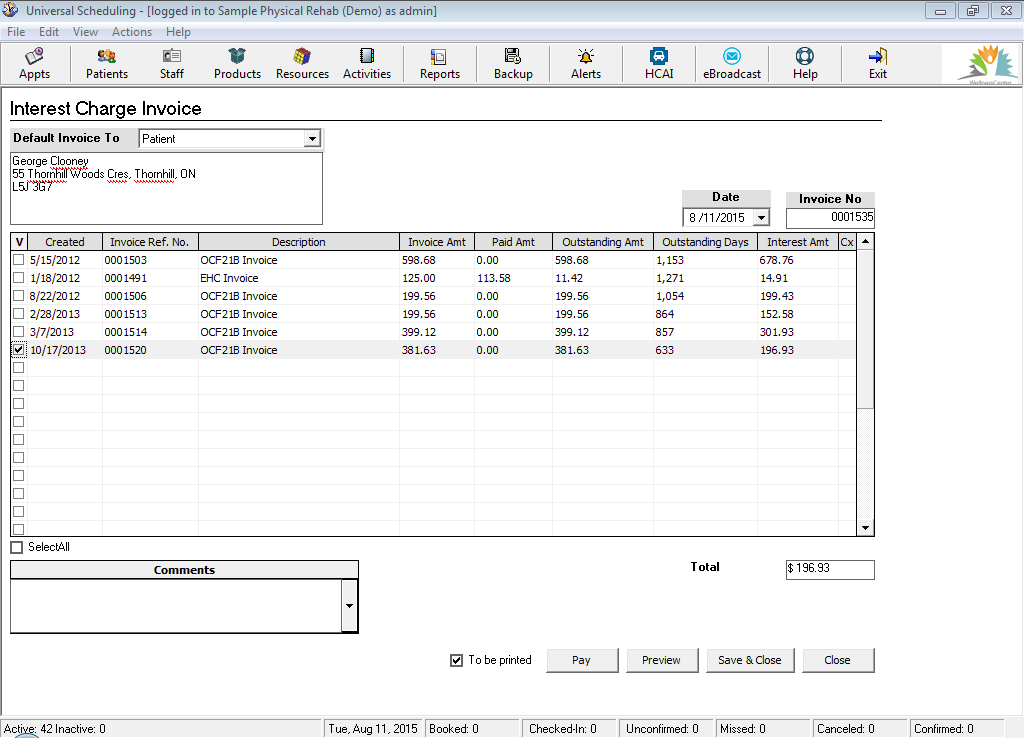The image size is (1024, 738).
Task: Open the Resources toolbar icon
Action: (302, 63)
